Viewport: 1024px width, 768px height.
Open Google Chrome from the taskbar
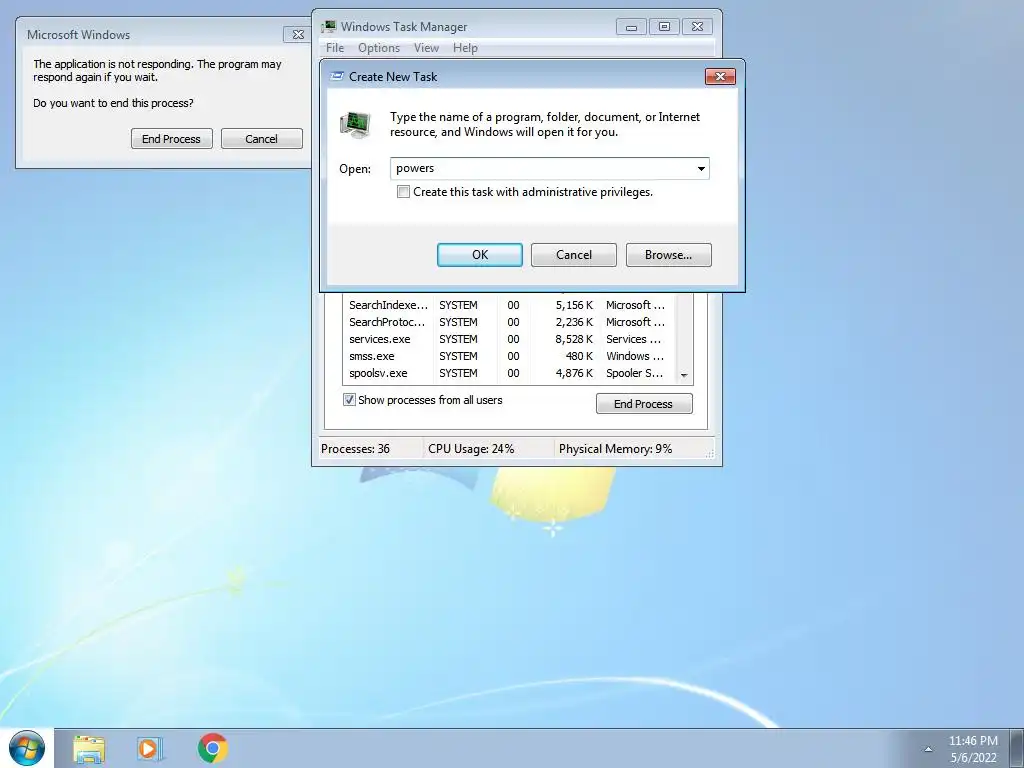point(212,748)
